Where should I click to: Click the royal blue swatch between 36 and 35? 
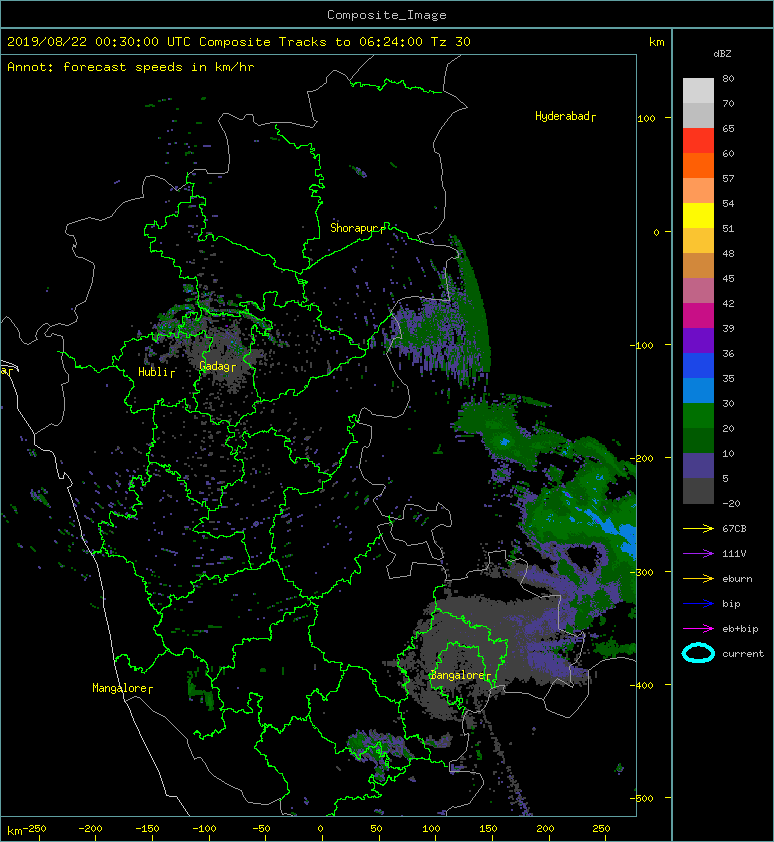698,366
